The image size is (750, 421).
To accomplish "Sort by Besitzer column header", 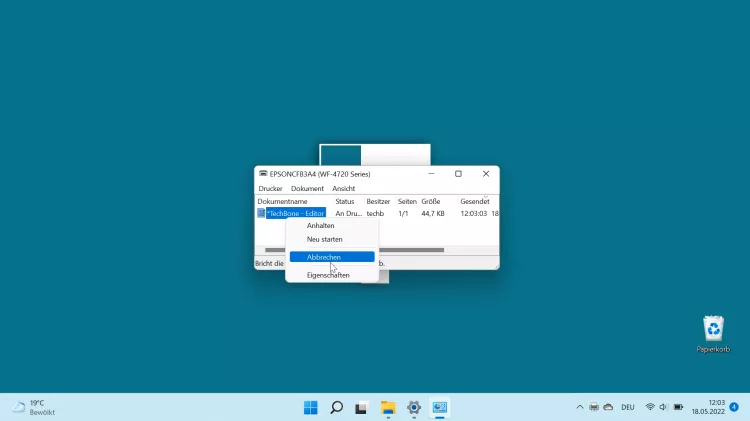I will (380, 201).
